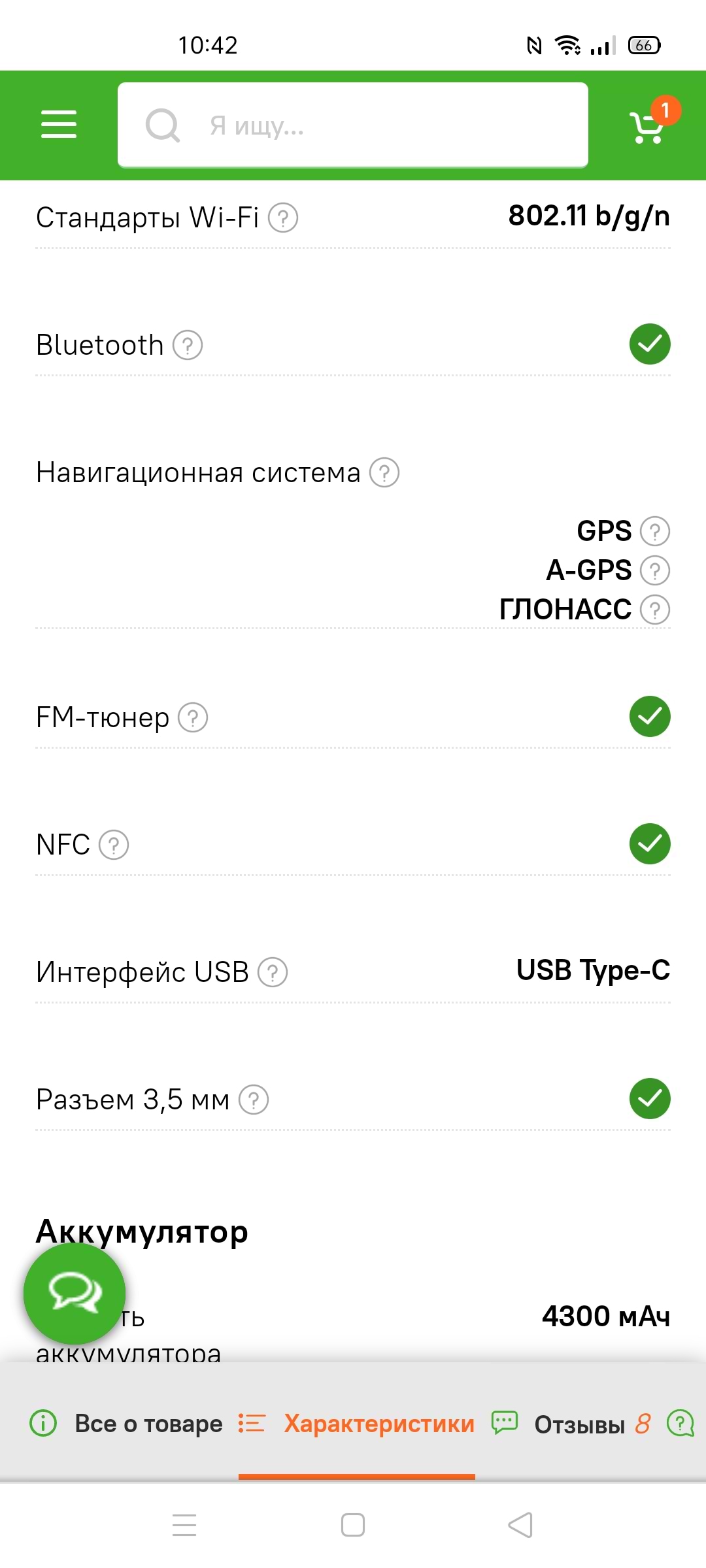The height and width of the screenshot is (1568, 706).
Task: Show help for navigation system
Action: click(x=384, y=472)
